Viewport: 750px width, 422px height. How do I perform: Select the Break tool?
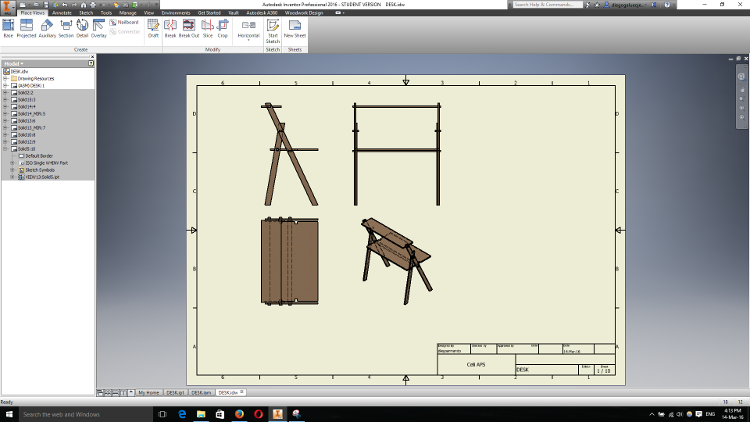click(x=170, y=28)
